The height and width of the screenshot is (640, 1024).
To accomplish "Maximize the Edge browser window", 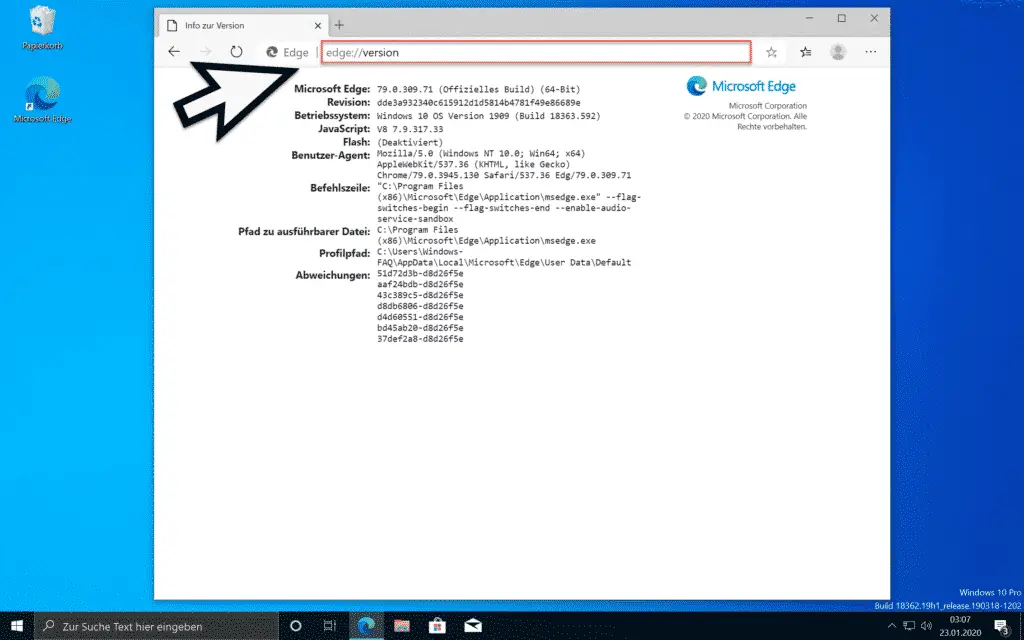I will [x=842, y=18].
